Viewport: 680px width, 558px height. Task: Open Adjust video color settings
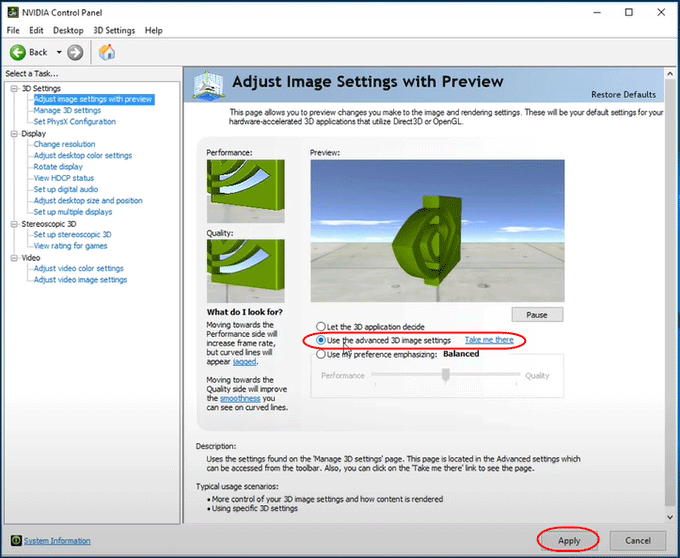(78, 268)
